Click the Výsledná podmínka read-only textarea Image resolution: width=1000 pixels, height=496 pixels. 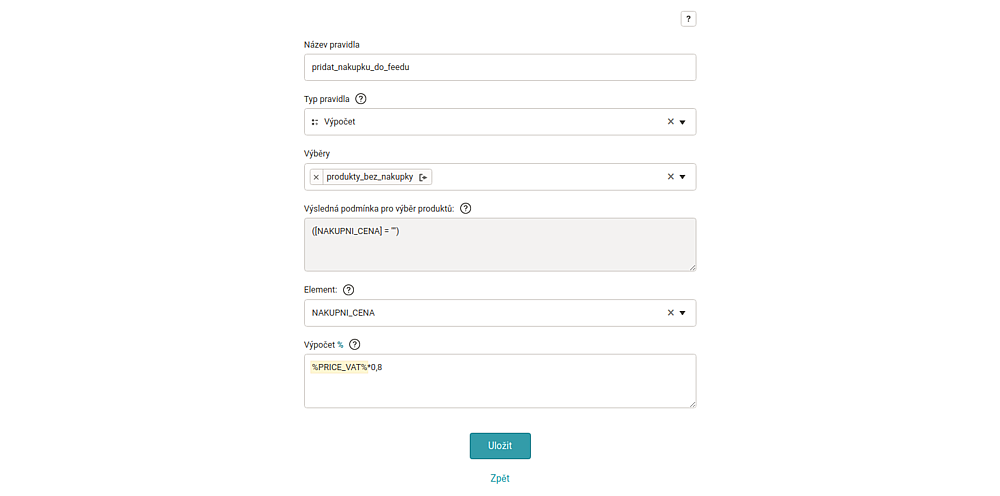(x=500, y=245)
